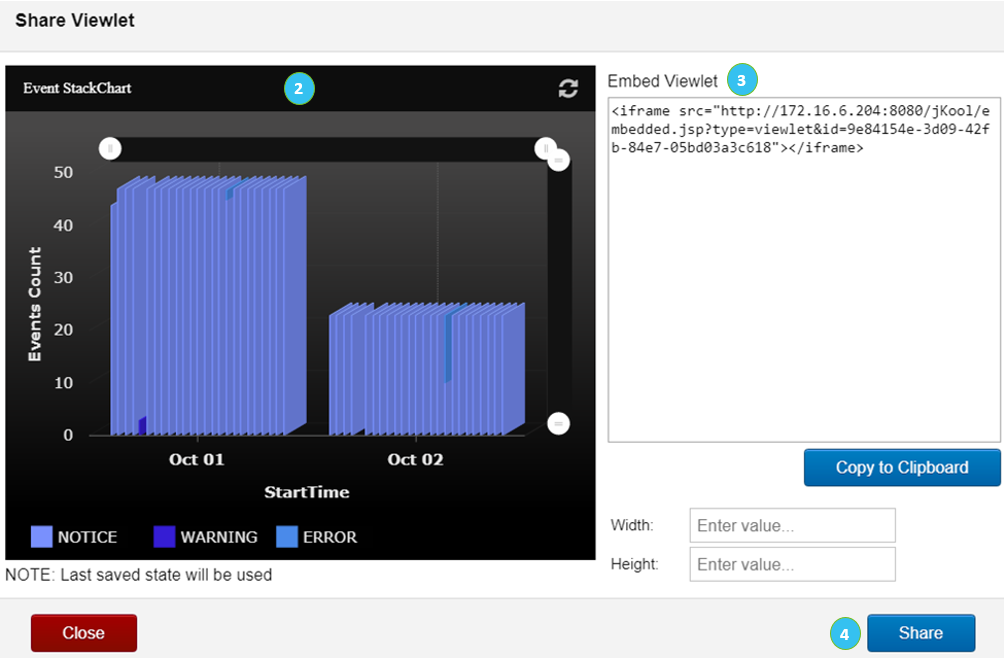Click the bottom handle of the vertical zoom slider
Screen dimensions: 1004x660
tap(558, 424)
